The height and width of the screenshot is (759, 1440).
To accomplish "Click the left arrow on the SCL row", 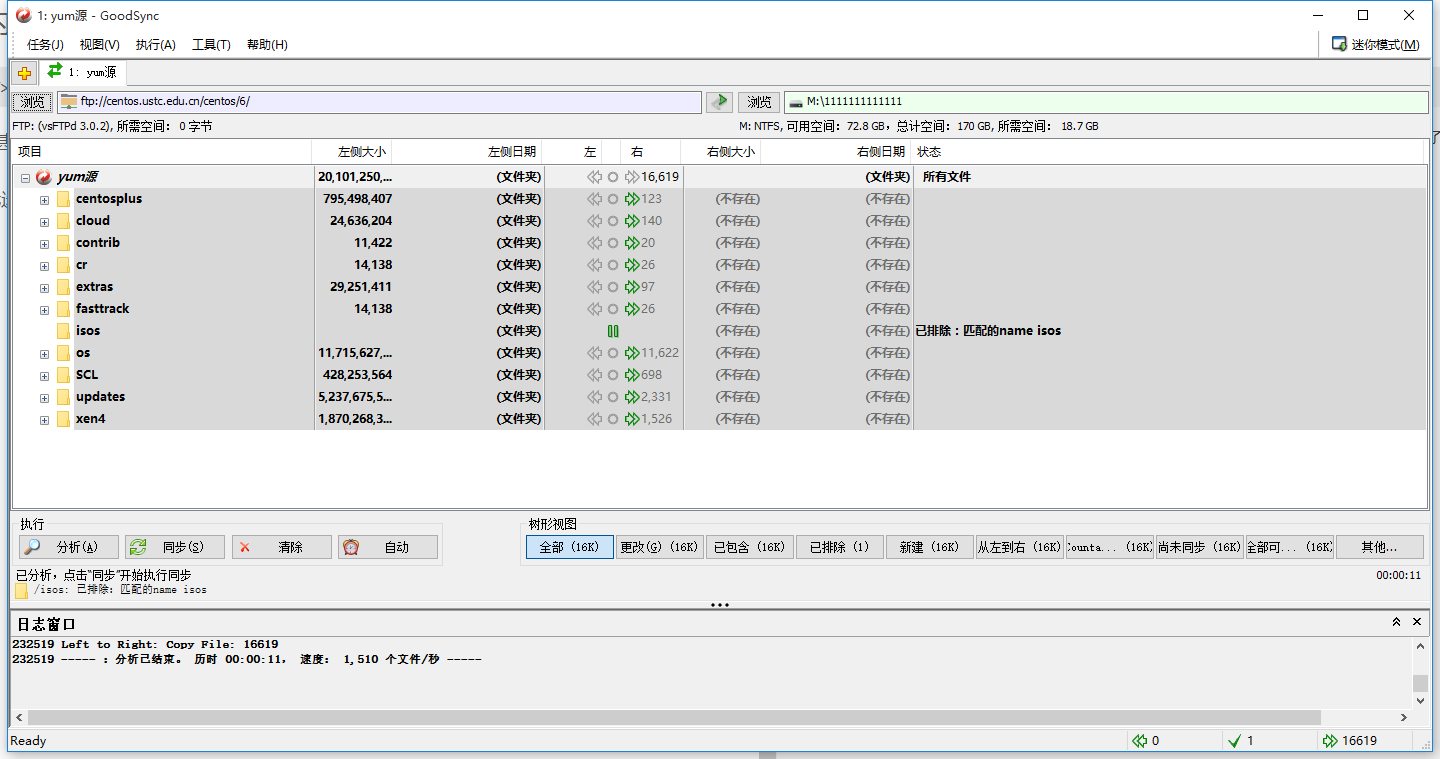I will point(594,375).
